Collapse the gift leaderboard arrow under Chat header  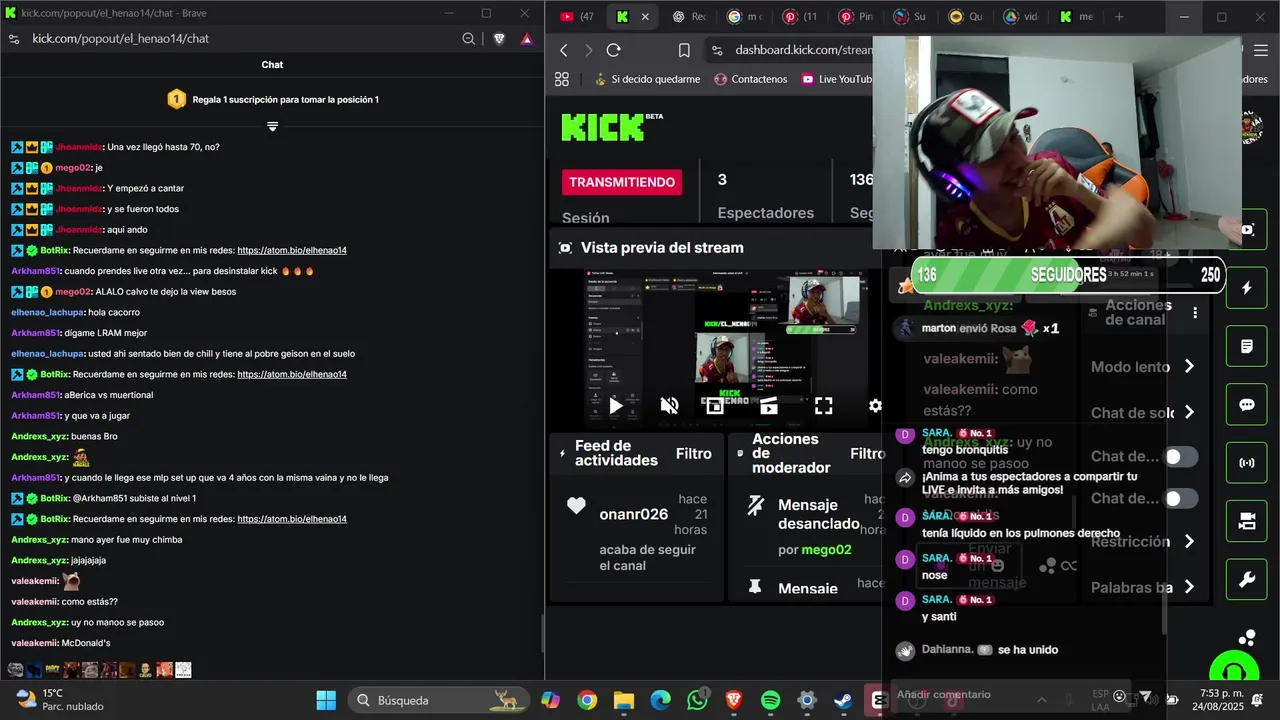click(x=272, y=126)
